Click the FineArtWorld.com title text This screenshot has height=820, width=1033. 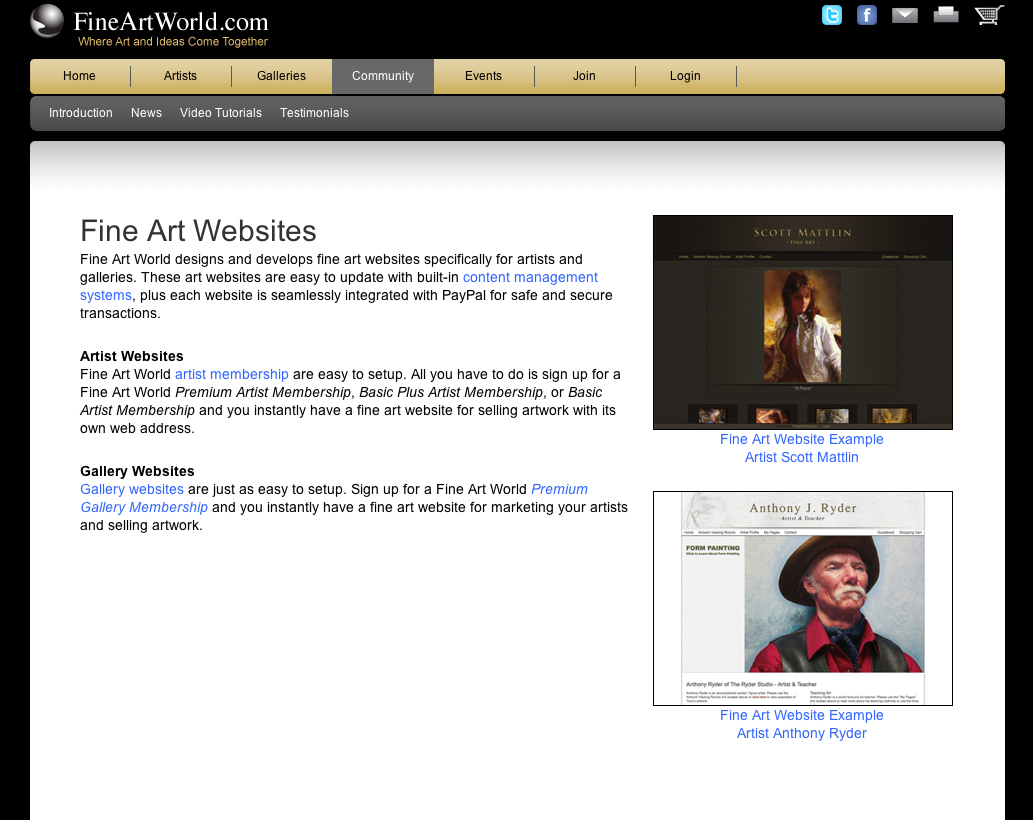click(171, 22)
